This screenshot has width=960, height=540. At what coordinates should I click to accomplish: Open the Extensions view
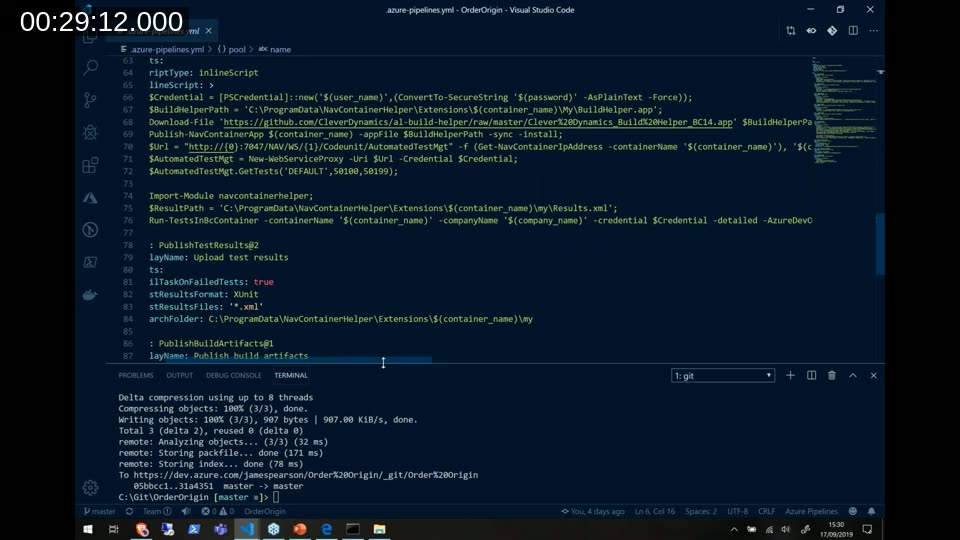pyautogui.click(x=91, y=165)
